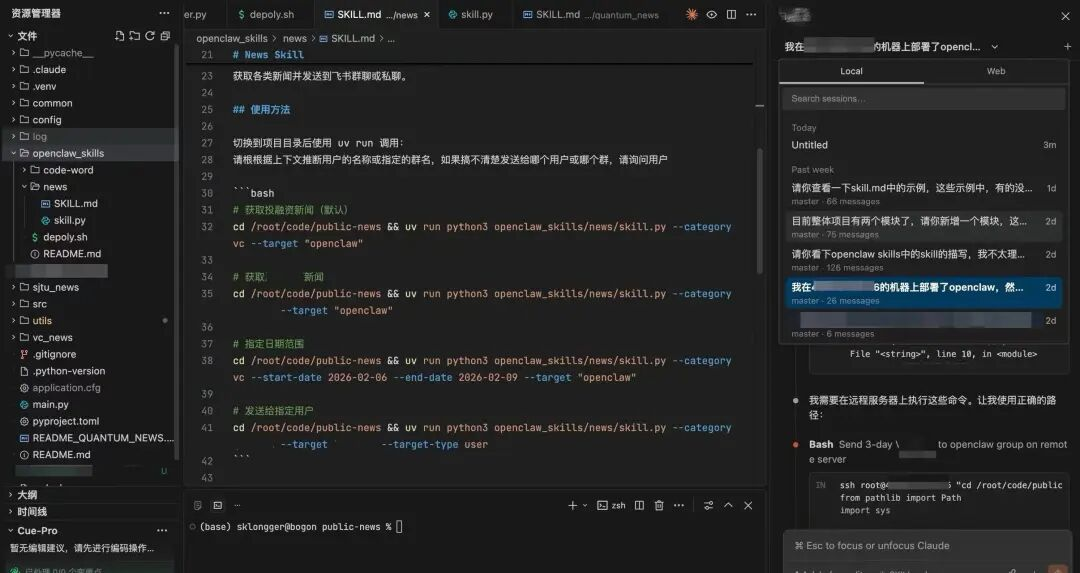Kill terminal with the trash icon

(x=659, y=506)
